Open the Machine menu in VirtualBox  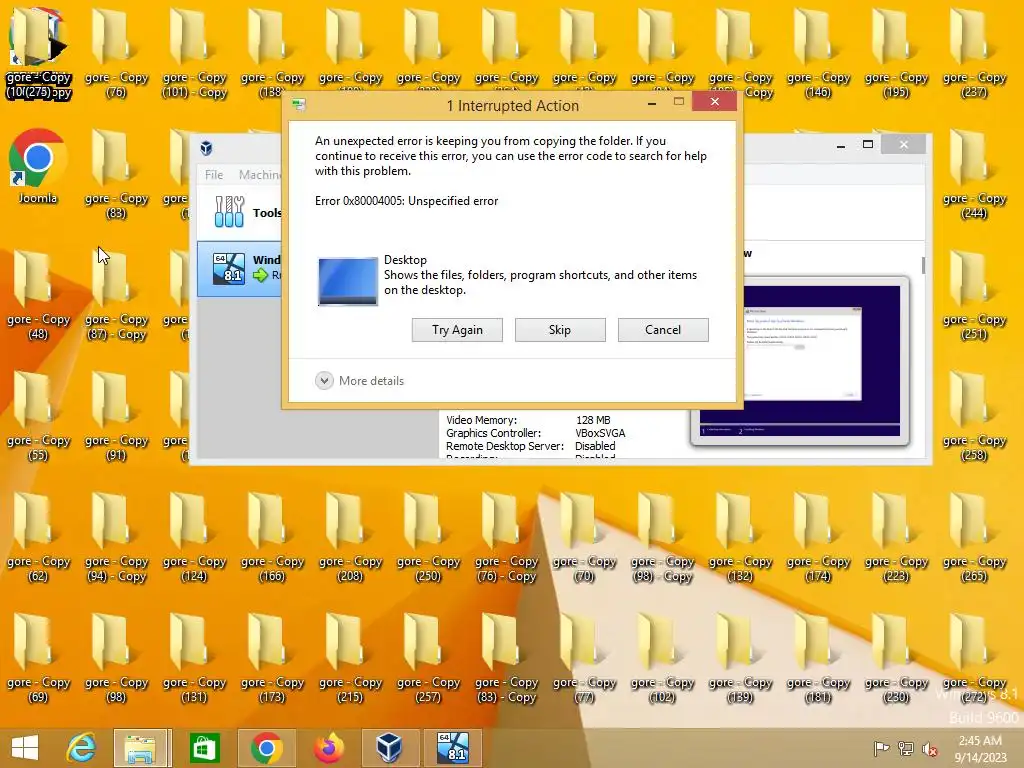click(259, 174)
